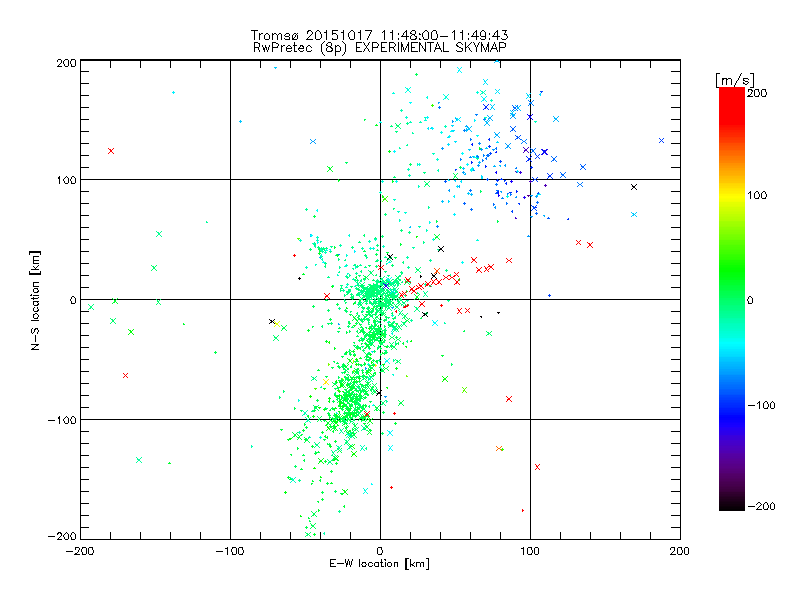Click the colorbar scale label 100
The height and width of the screenshot is (600, 800).
(x=757, y=195)
